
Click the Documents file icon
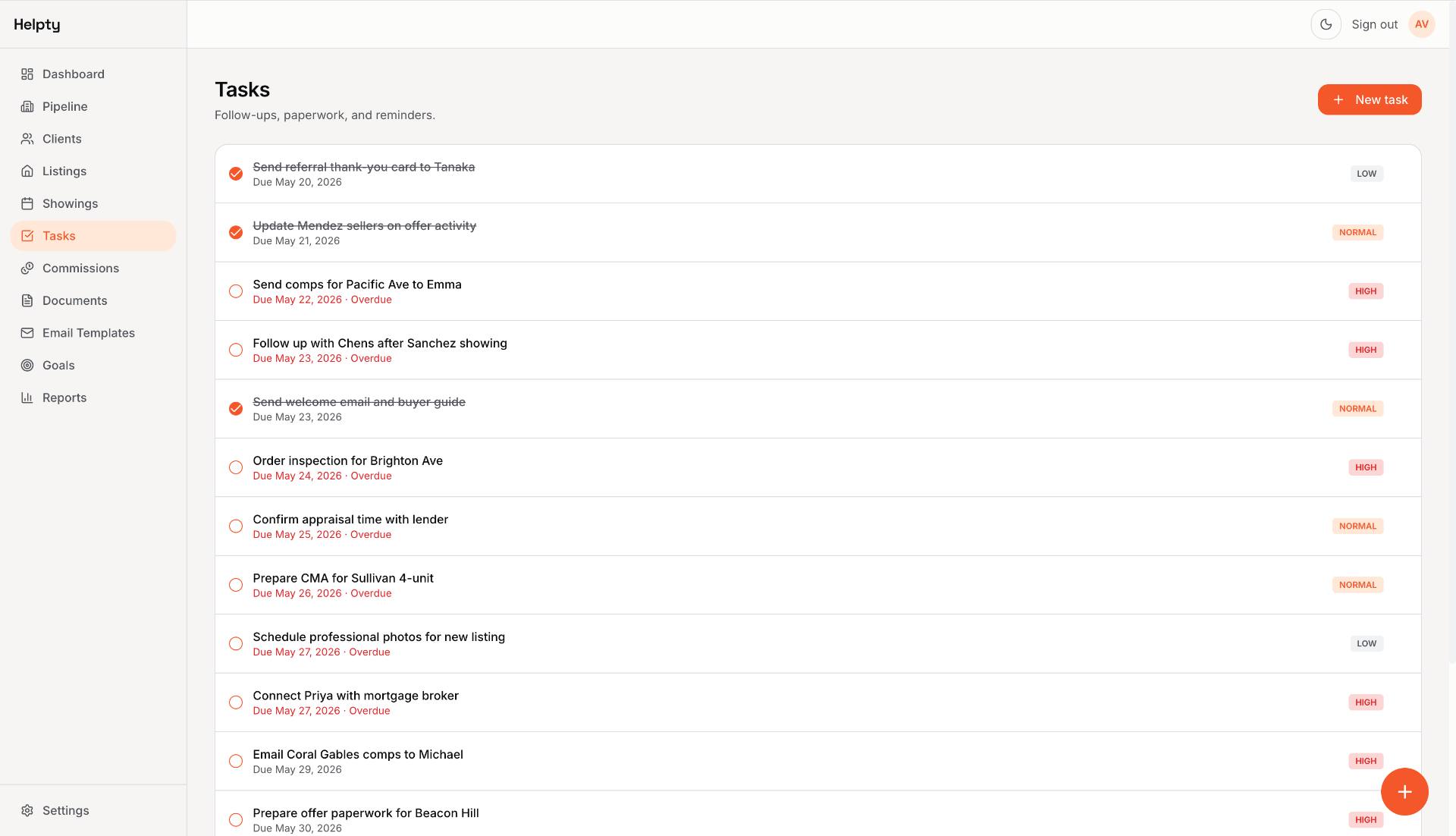click(x=27, y=300)
